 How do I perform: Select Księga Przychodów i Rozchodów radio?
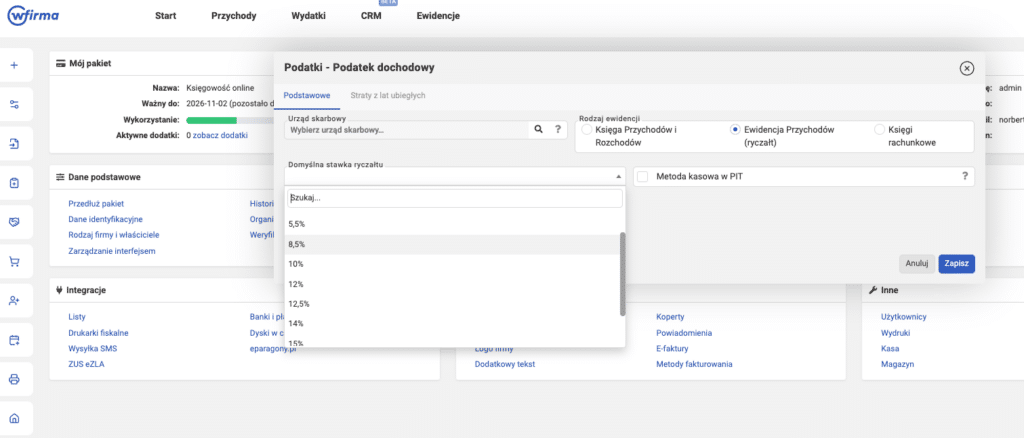[x=587, y=130]
